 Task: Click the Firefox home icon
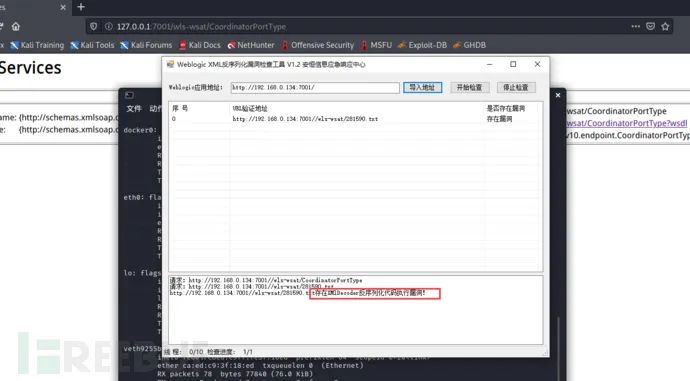tap(16, 26)
